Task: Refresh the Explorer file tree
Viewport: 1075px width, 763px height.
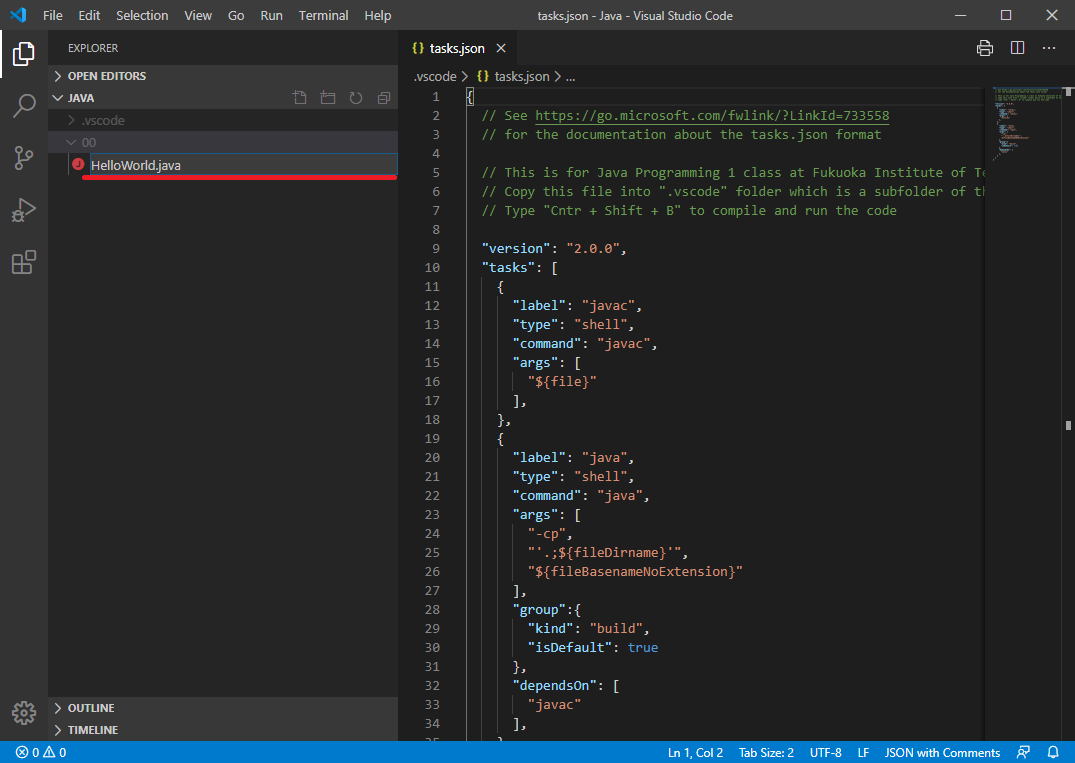Action: pyautogui.click(x=356, y=98)
